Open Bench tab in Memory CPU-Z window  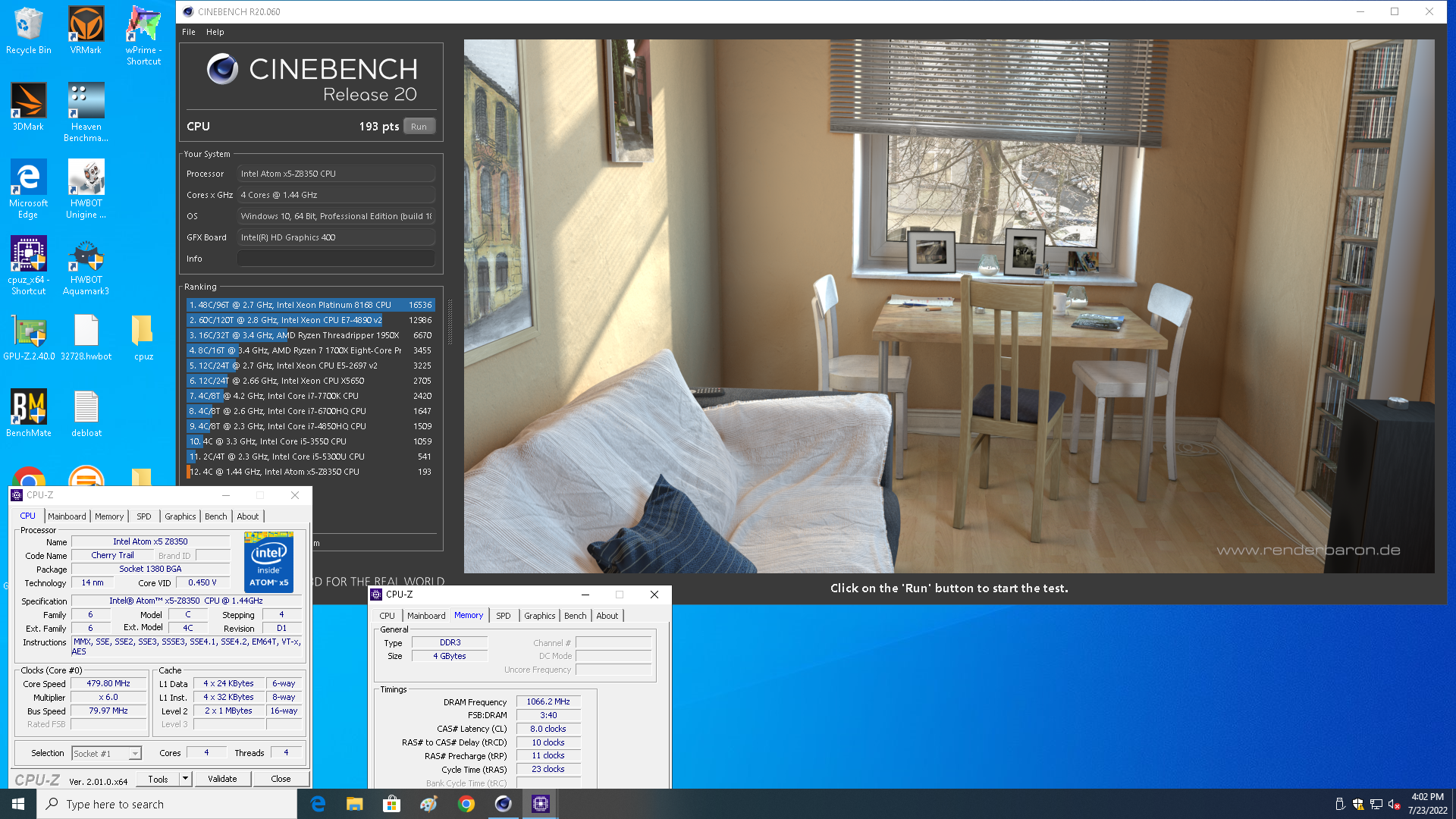point(576,616)
